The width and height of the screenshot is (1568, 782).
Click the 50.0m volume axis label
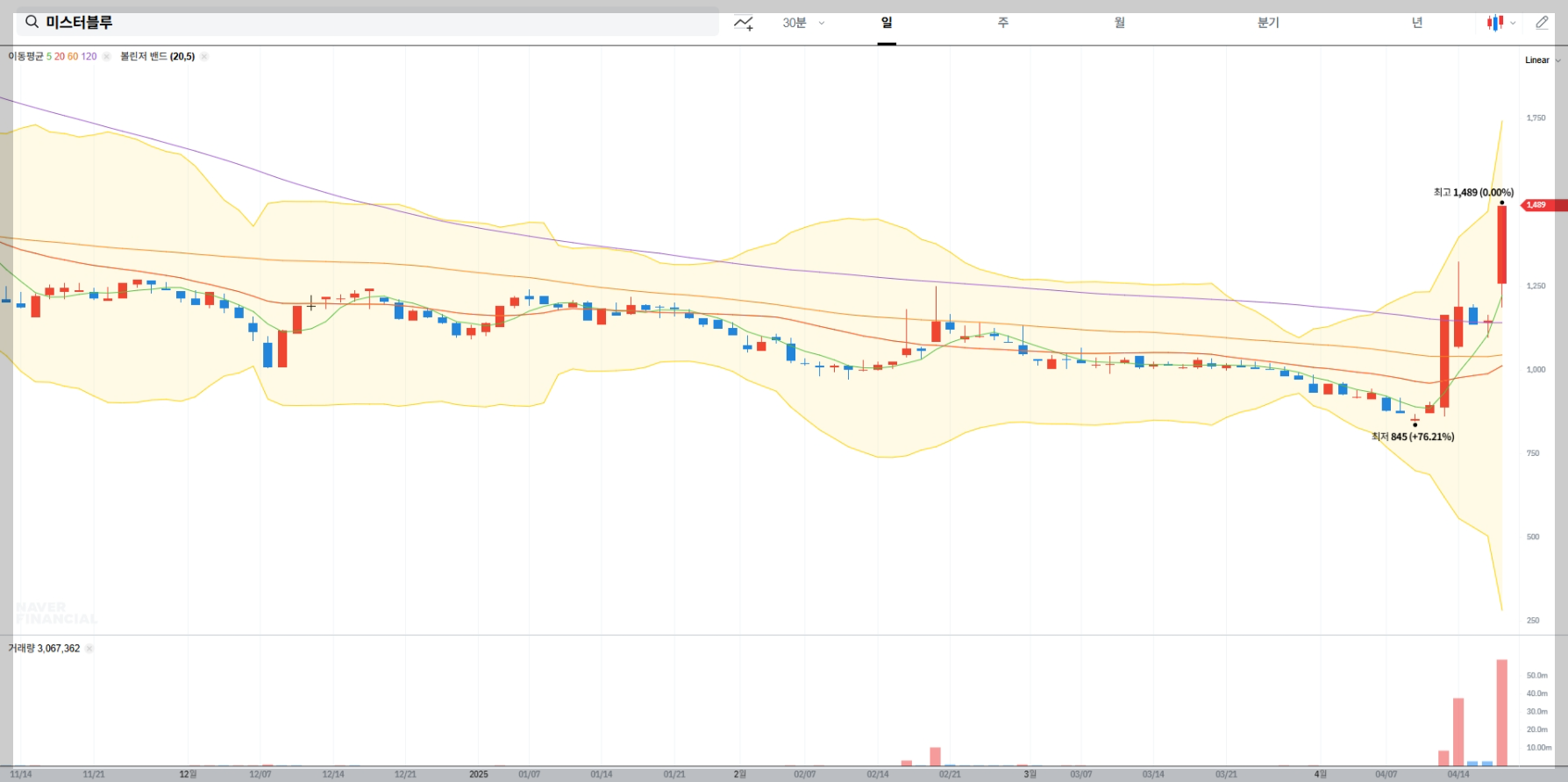point(1536,675)
